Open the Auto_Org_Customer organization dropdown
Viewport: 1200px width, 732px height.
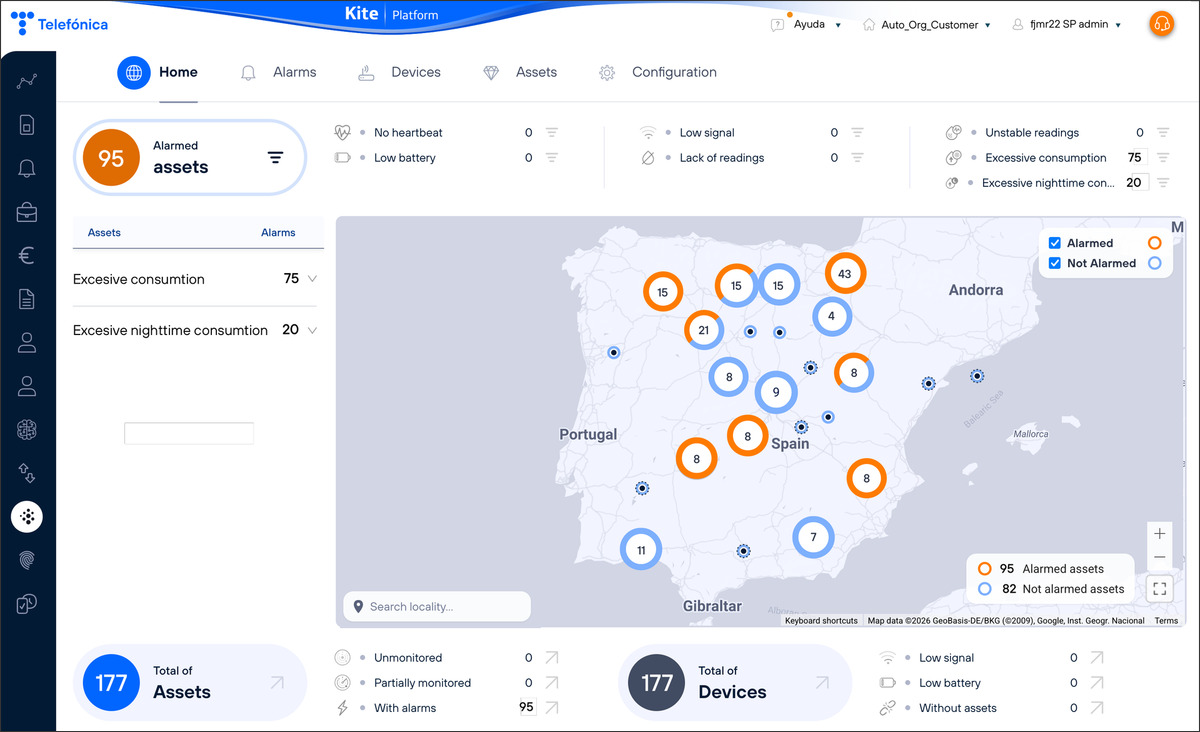coord(926,24)
